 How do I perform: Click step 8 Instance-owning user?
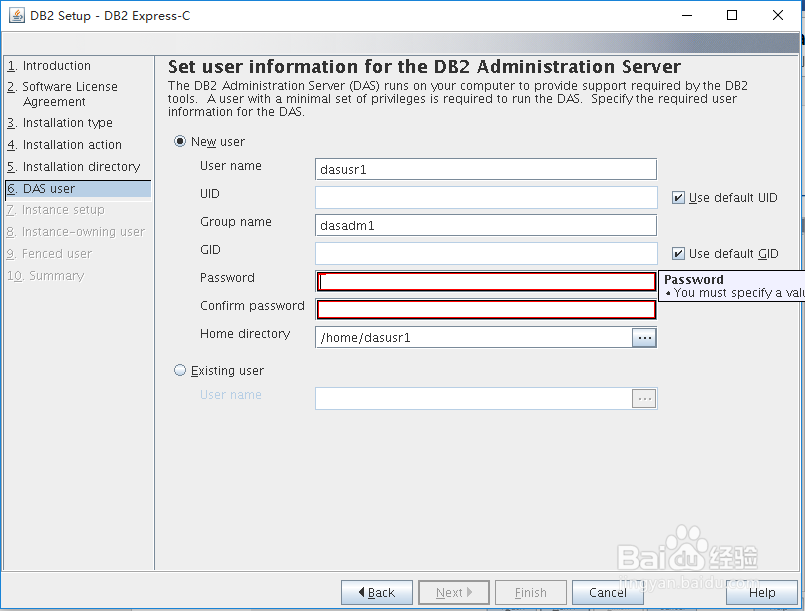[x=75, y=232]
